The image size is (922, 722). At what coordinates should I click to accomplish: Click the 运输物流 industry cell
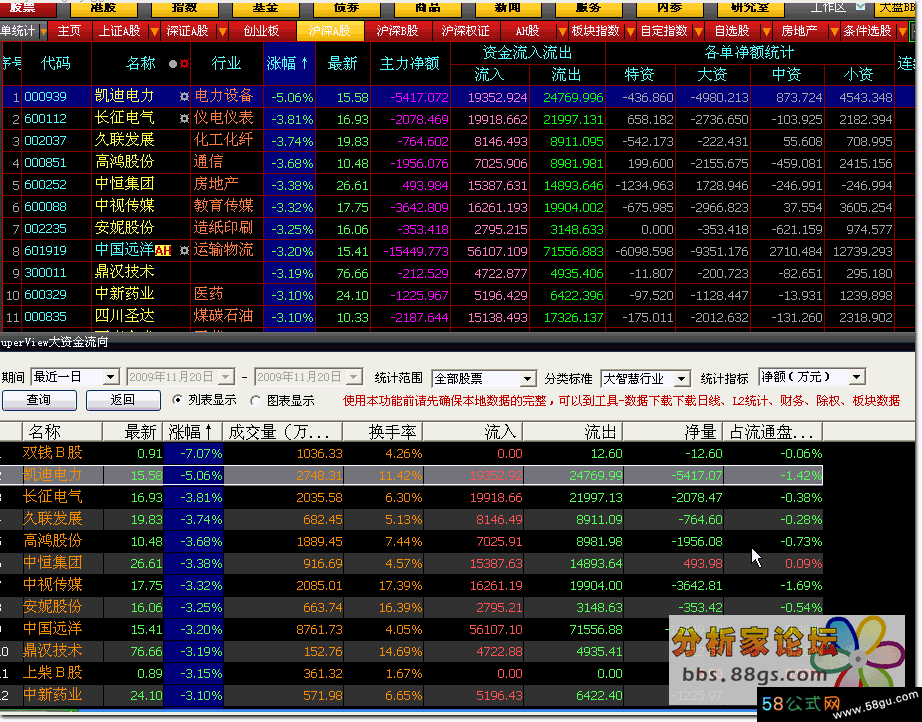click(x=223, y=250)
